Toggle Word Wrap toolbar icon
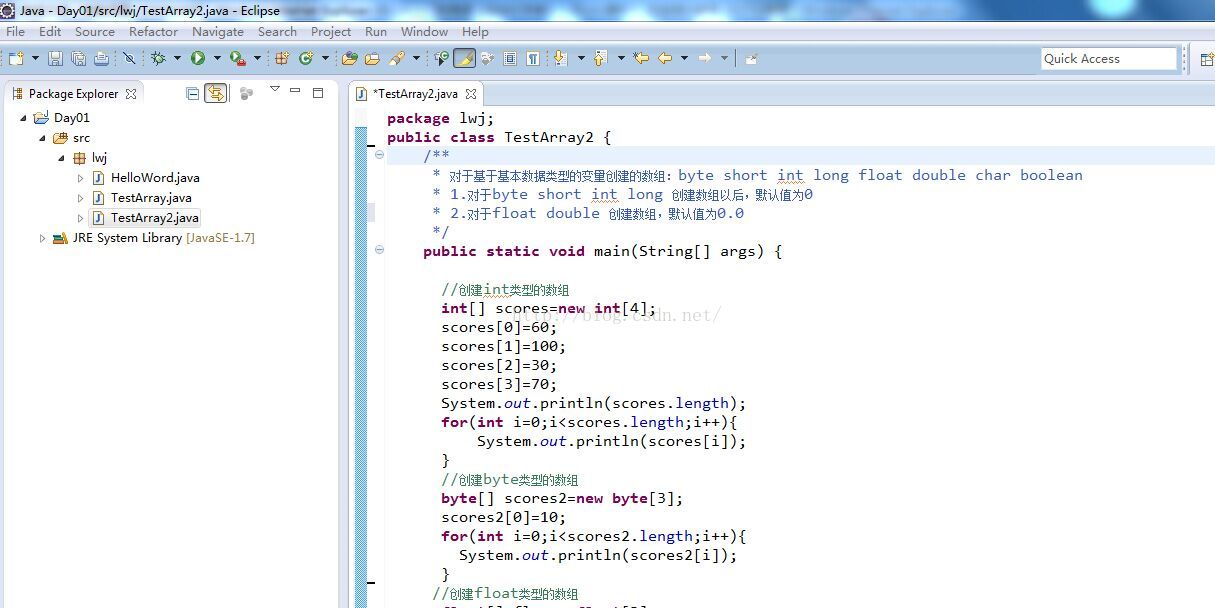 click(x=487, y=59)
